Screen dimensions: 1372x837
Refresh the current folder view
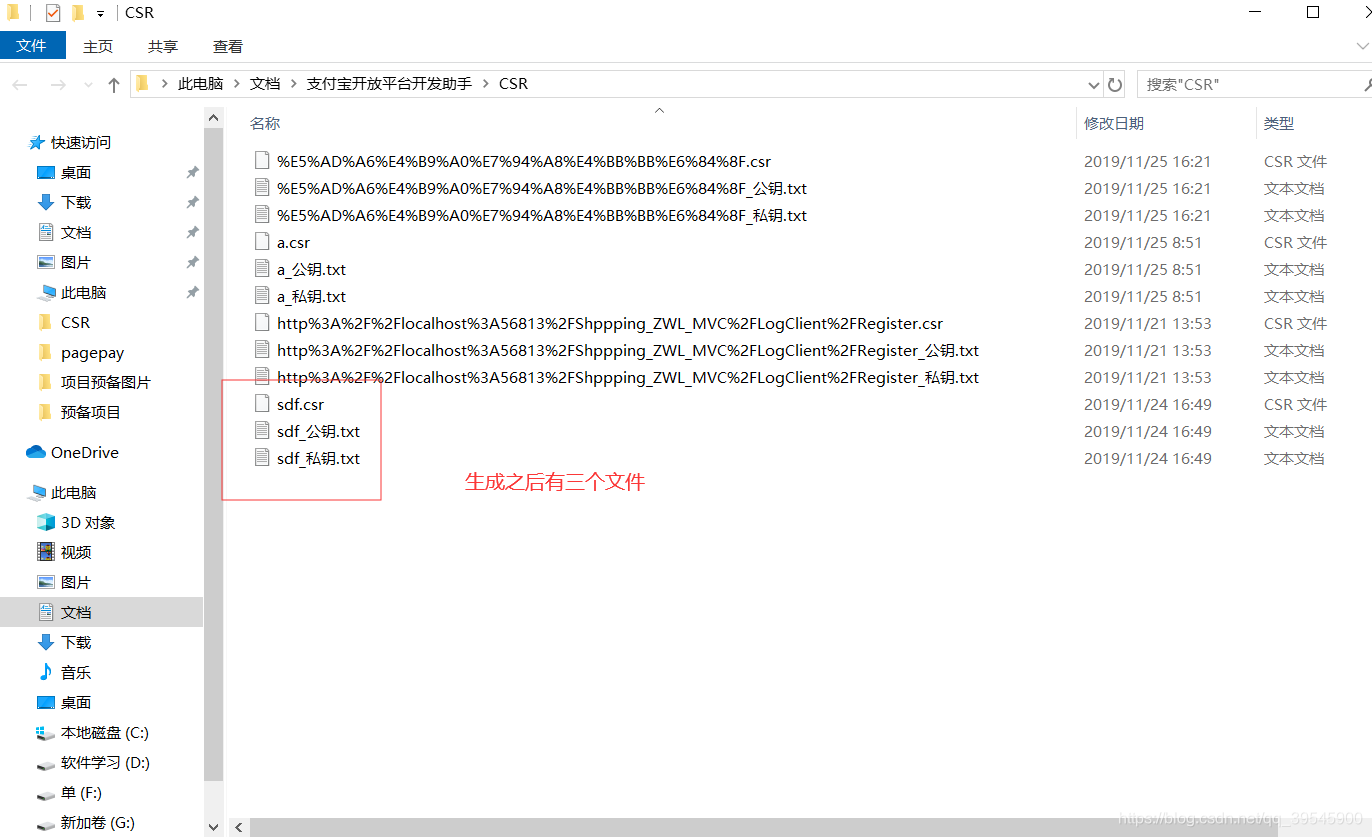(1115, 85)
